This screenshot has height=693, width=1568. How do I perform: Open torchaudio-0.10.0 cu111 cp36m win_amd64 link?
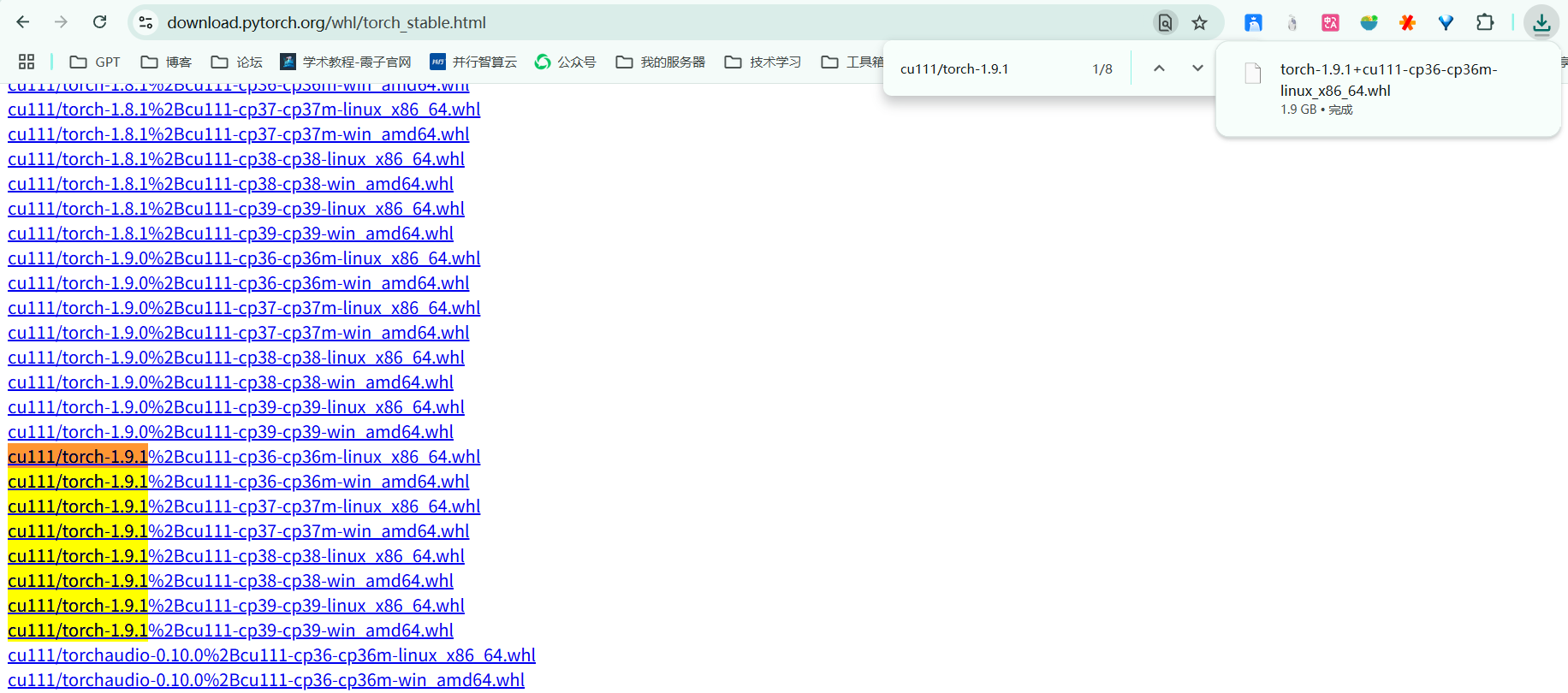(266, 680)
